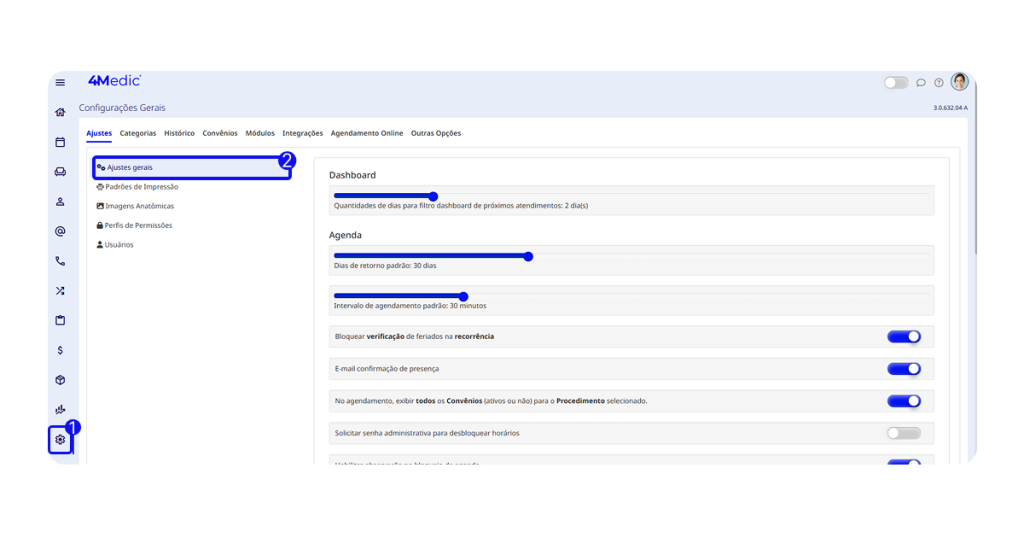The height and width of the screenshot is (538, 1024).
Task: Open the at-sign email sidebar icon
Action: pyautogui.click(x=60, y=231)
